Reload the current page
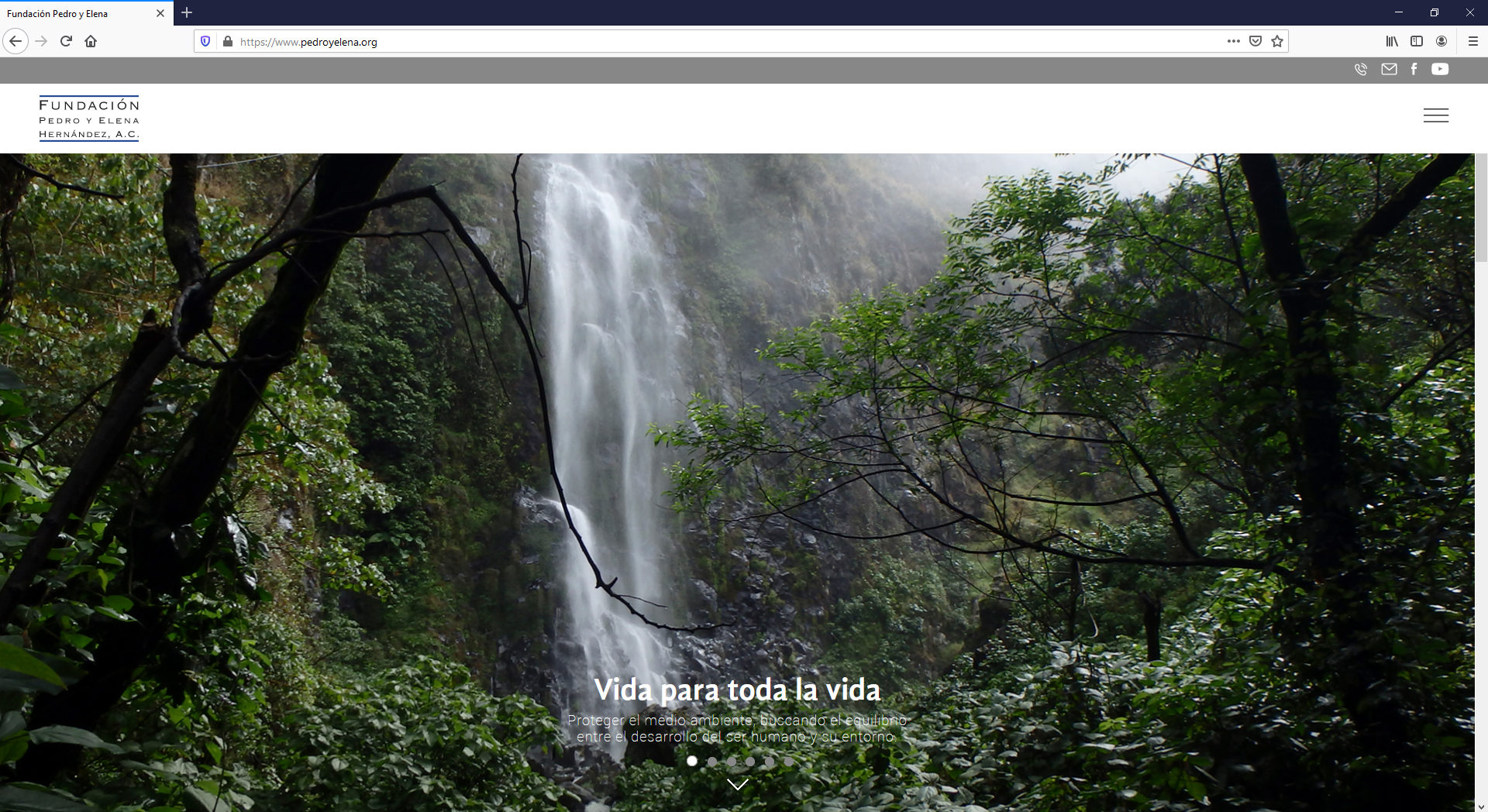Viewport: 1488px width, 812px height. click(66, 42)
